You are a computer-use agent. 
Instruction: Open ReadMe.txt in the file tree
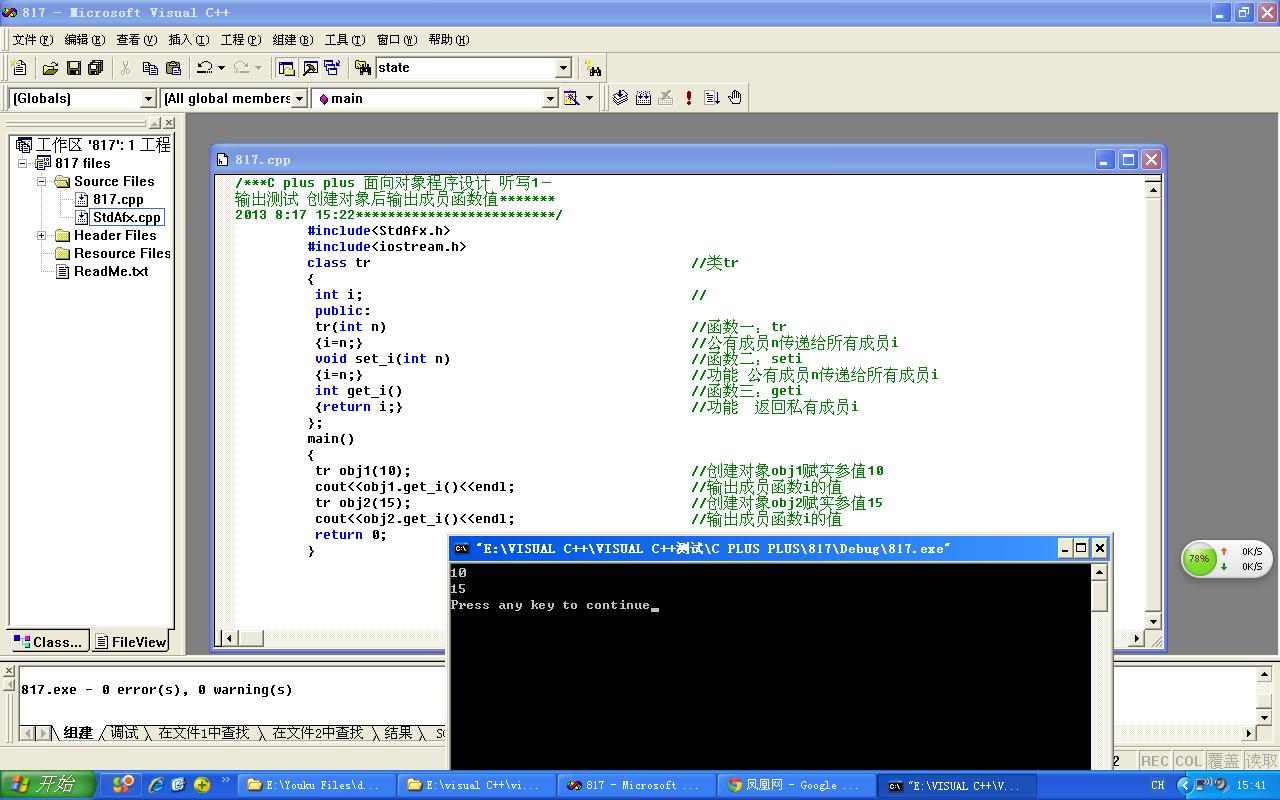(110, 271)
